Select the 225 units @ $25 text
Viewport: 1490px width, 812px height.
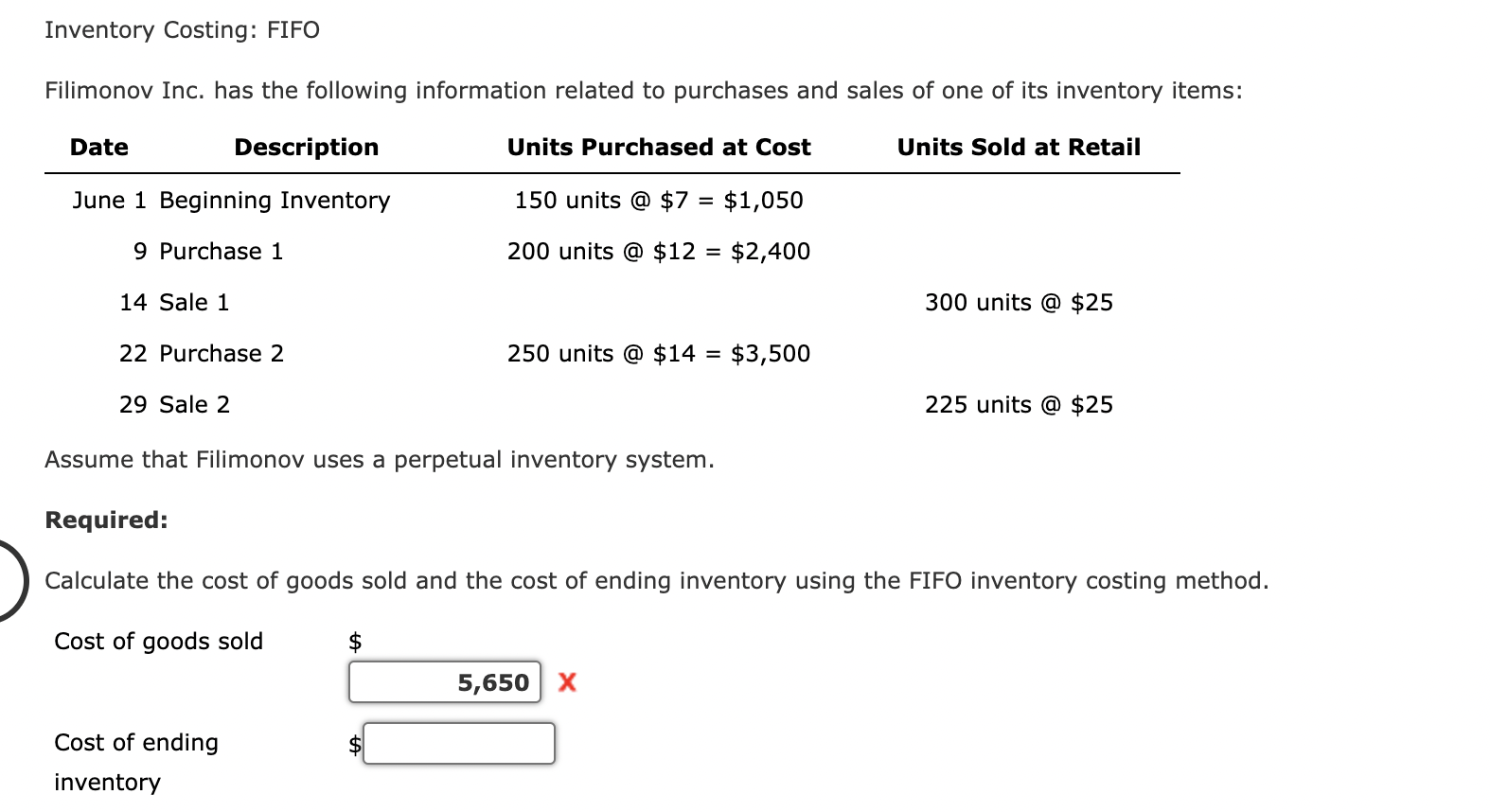pos(1019,404)
